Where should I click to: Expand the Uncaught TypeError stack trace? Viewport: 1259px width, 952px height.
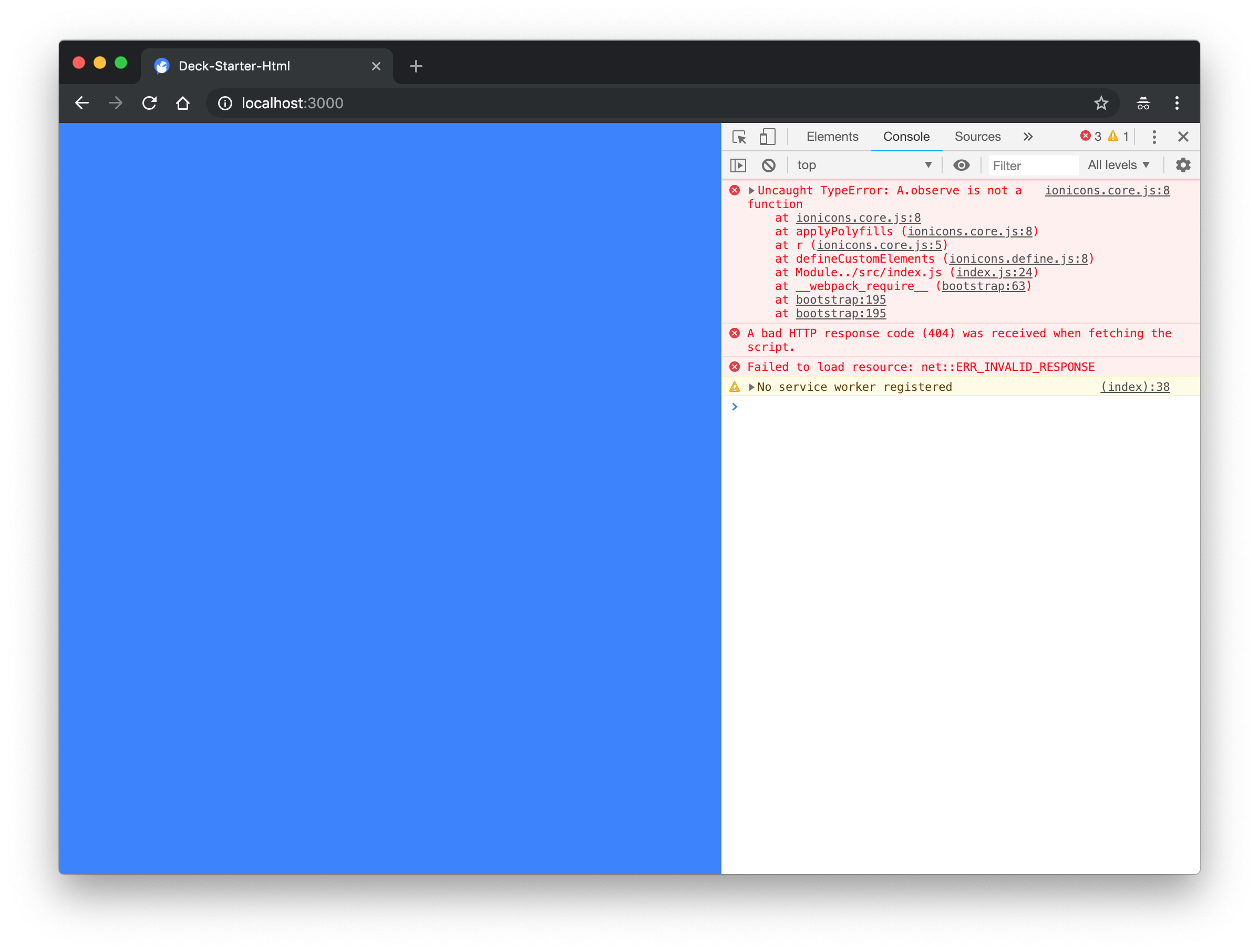752,190
